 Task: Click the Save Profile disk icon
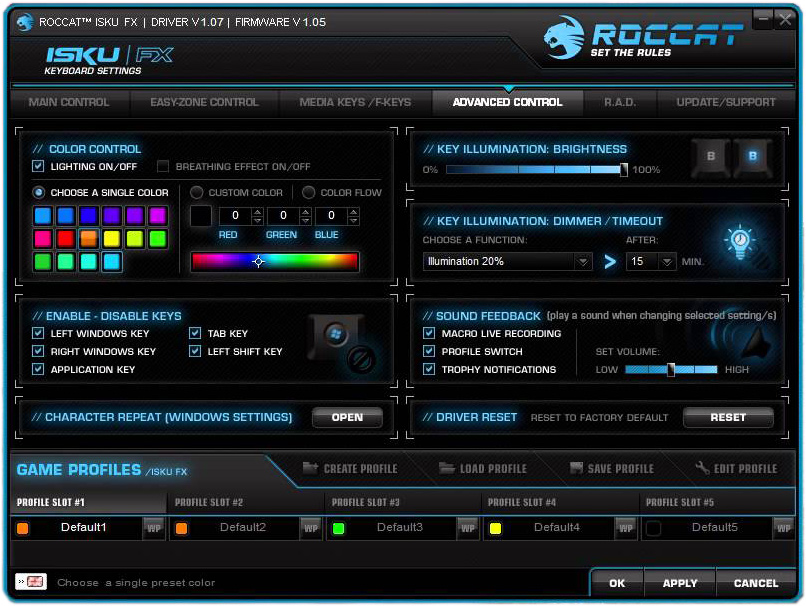577,468
